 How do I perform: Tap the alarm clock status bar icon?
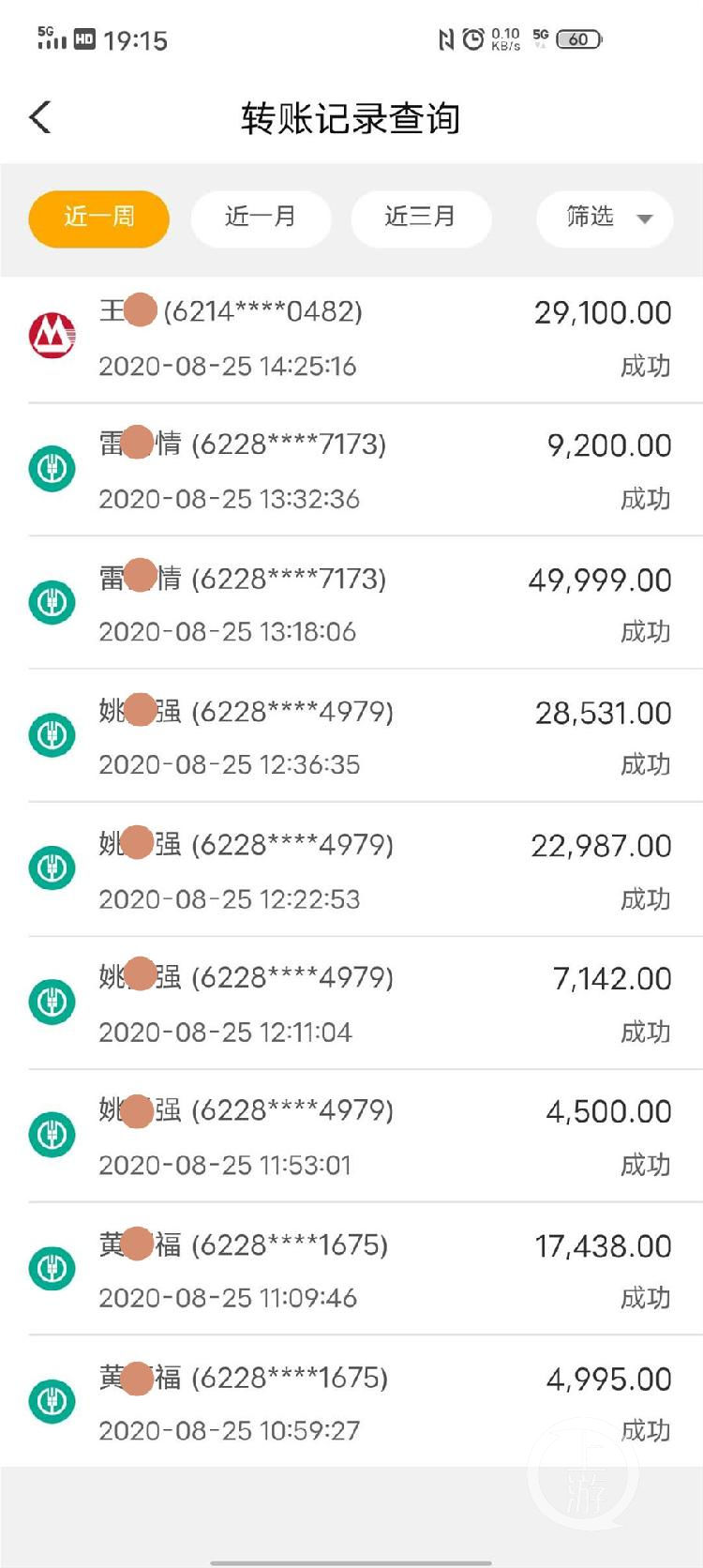474,39
